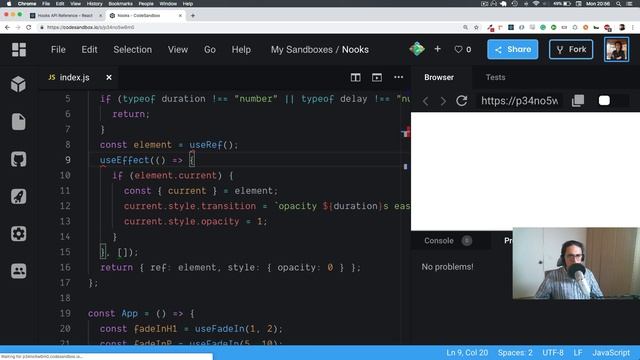Open the Go menu in CodeSandbox

click(209, 49)
